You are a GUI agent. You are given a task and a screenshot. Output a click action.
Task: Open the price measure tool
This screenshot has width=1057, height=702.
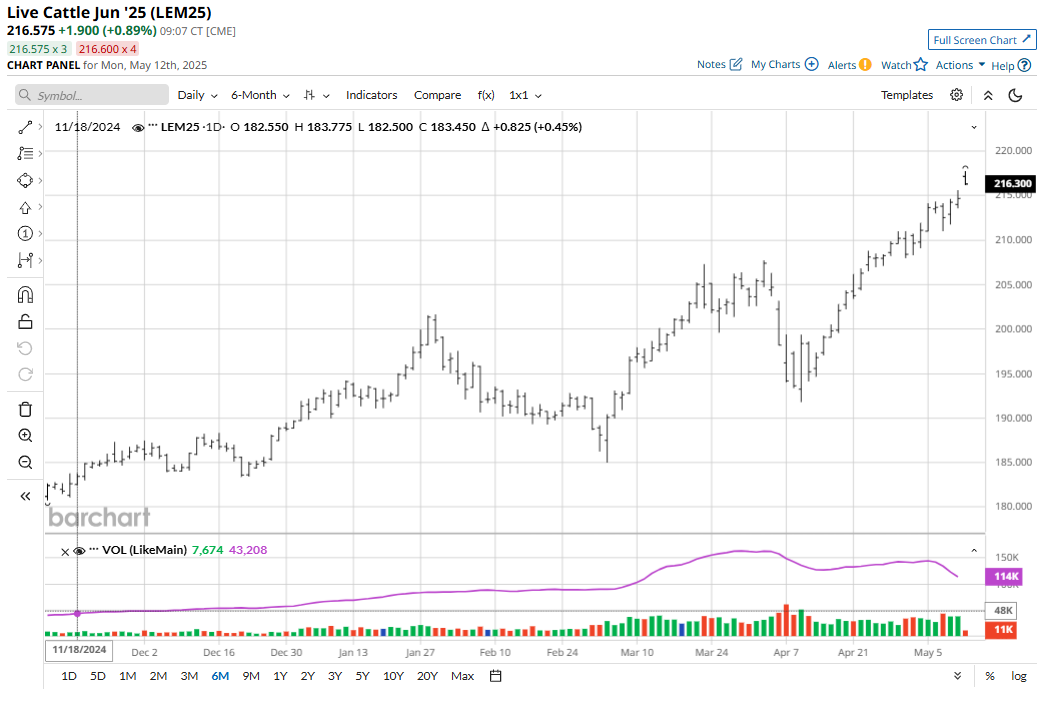tap(25, 260)
